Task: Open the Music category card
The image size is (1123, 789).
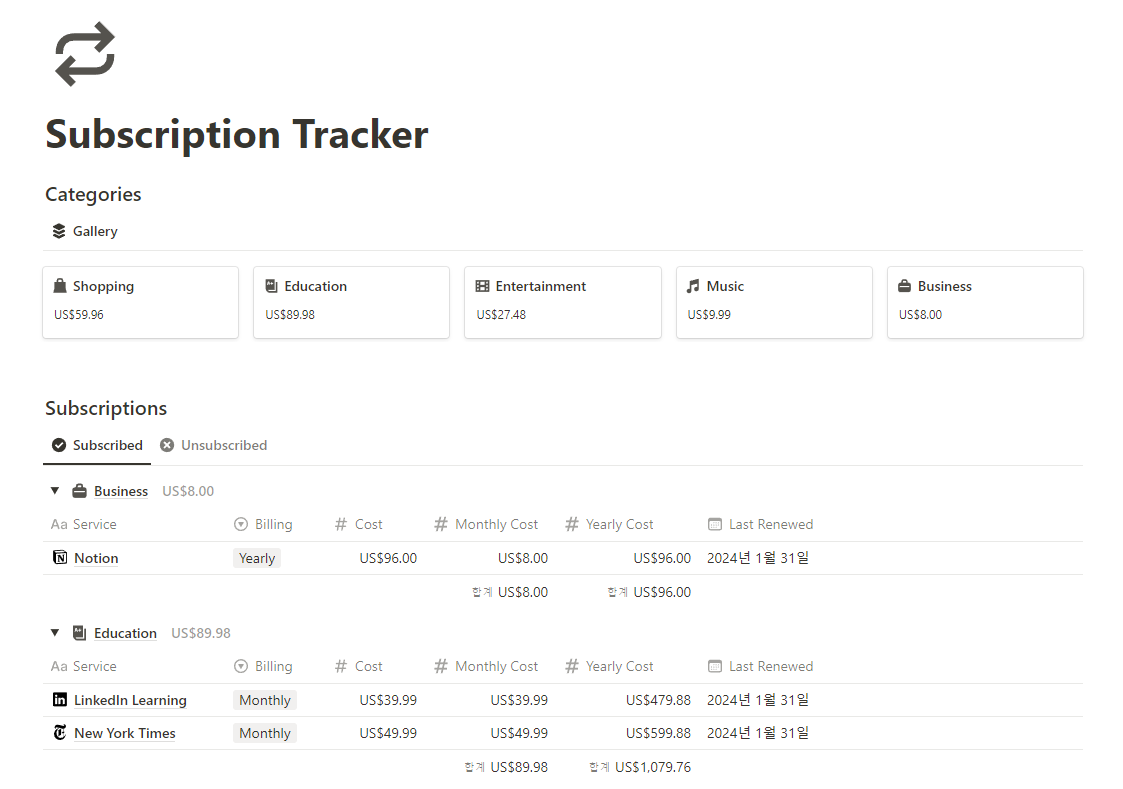Action: (x=774, y=302)
